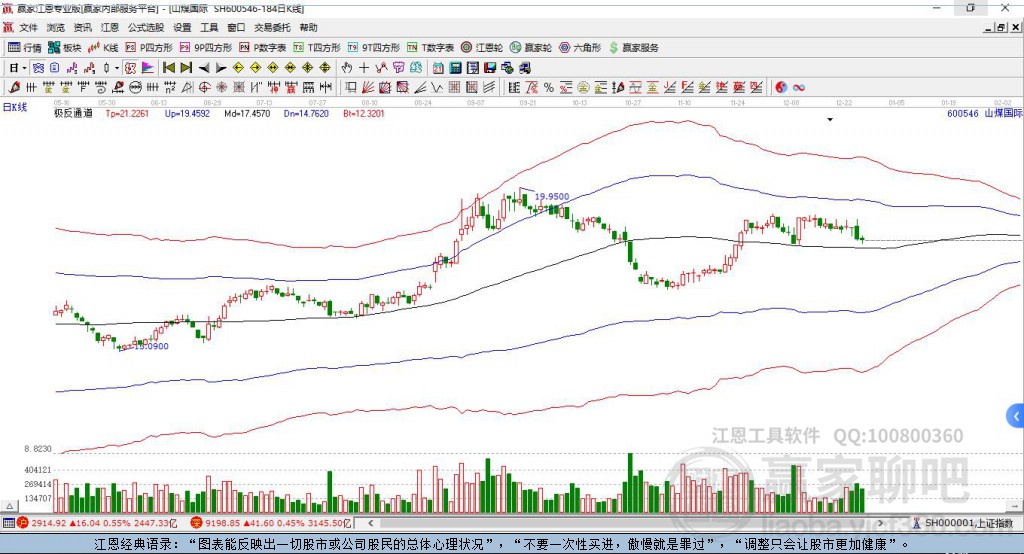Open the T数字表 tool
This screenshot has height=554, width=1024.
point(430,48)
